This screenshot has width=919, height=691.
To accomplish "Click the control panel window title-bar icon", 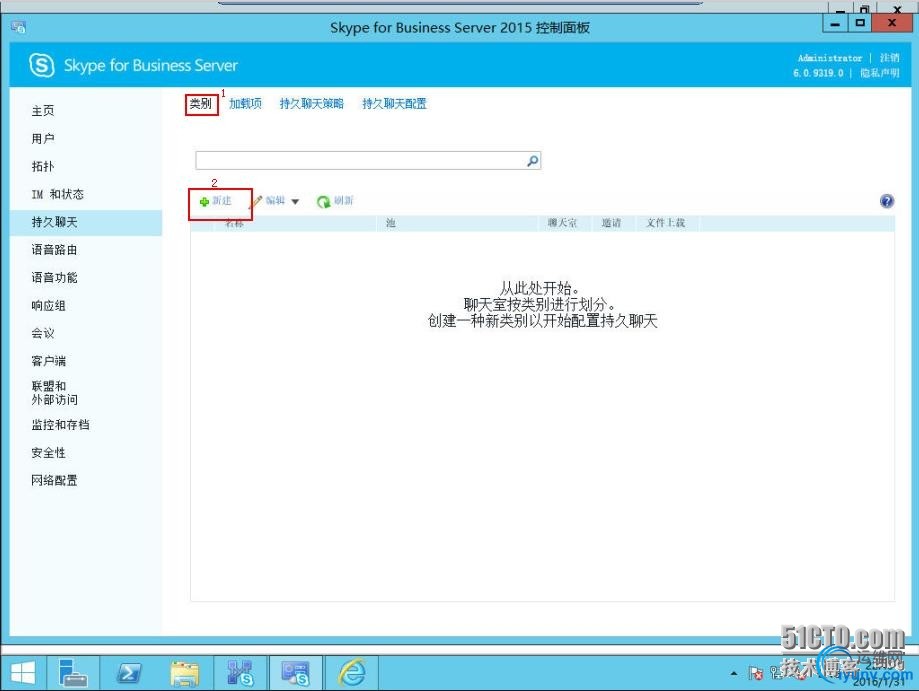I will [18, 27].
